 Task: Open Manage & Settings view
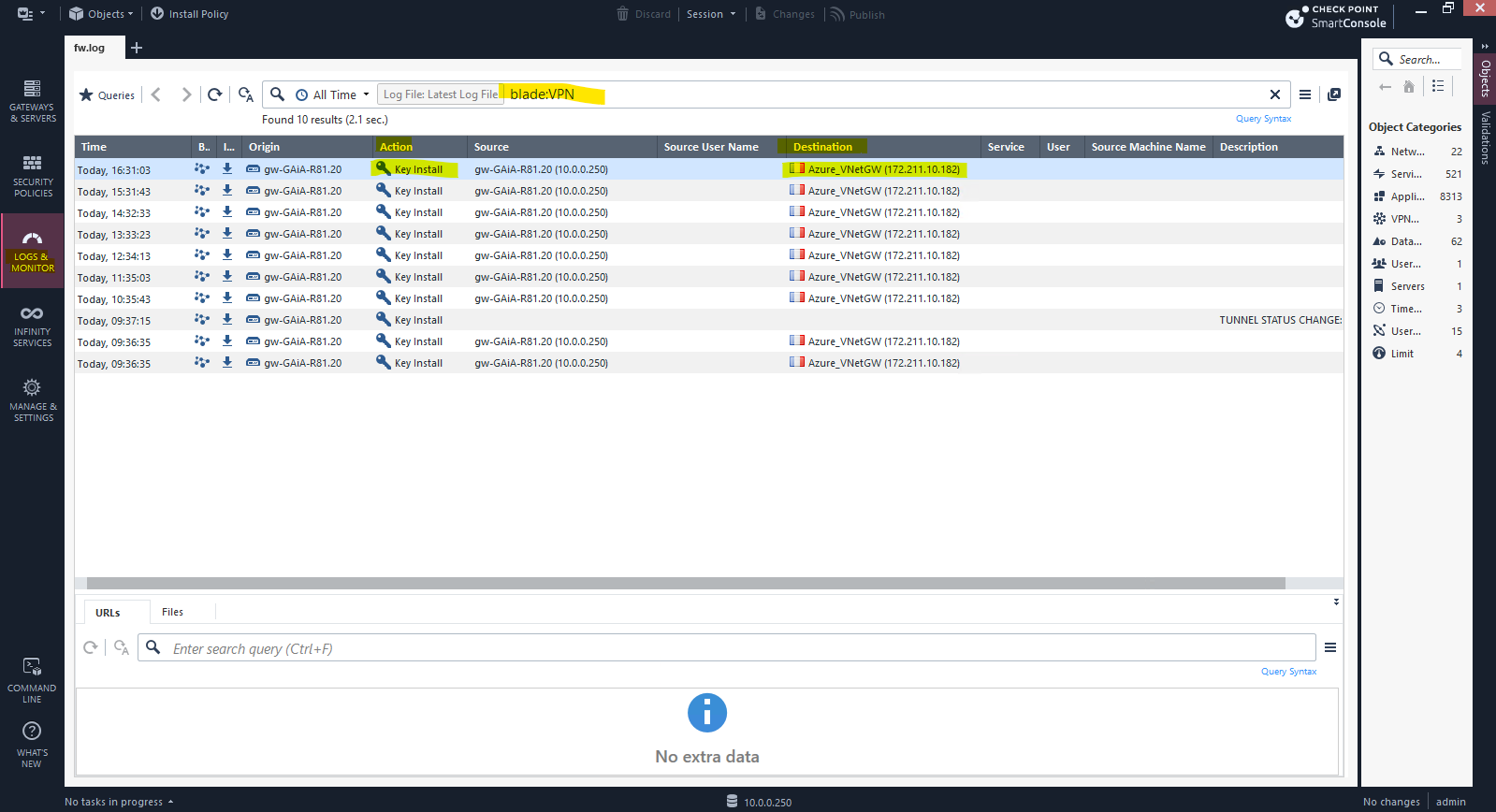[32, 400]
